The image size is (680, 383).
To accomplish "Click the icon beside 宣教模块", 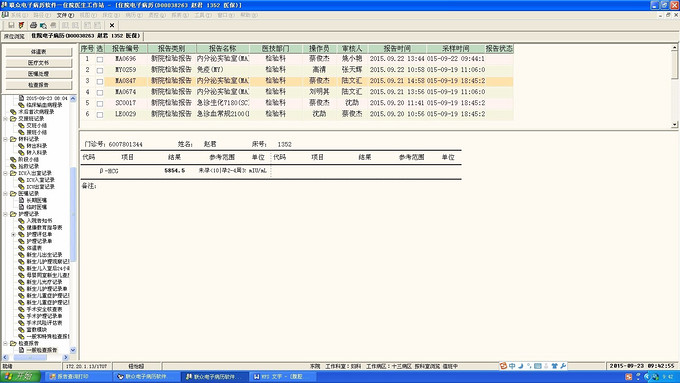I will coord(21,330).
